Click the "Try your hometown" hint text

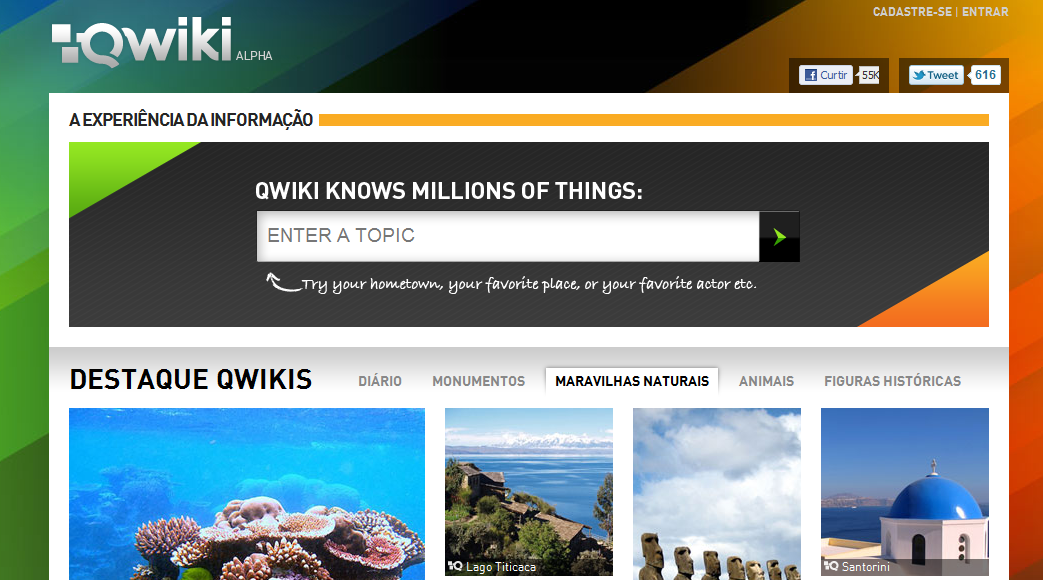coord(529,285)
